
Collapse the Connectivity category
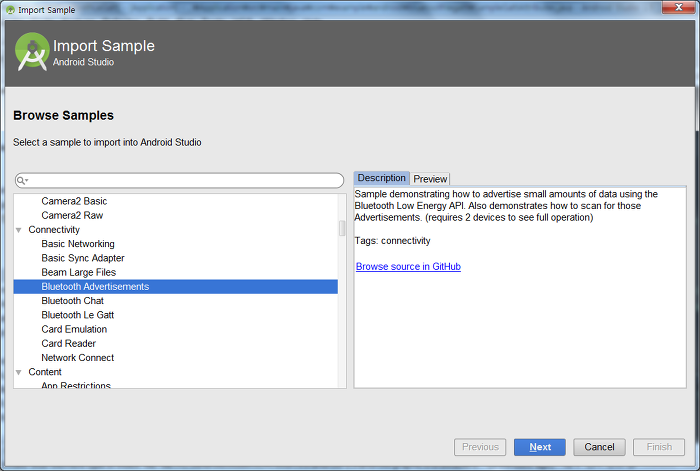18,230
